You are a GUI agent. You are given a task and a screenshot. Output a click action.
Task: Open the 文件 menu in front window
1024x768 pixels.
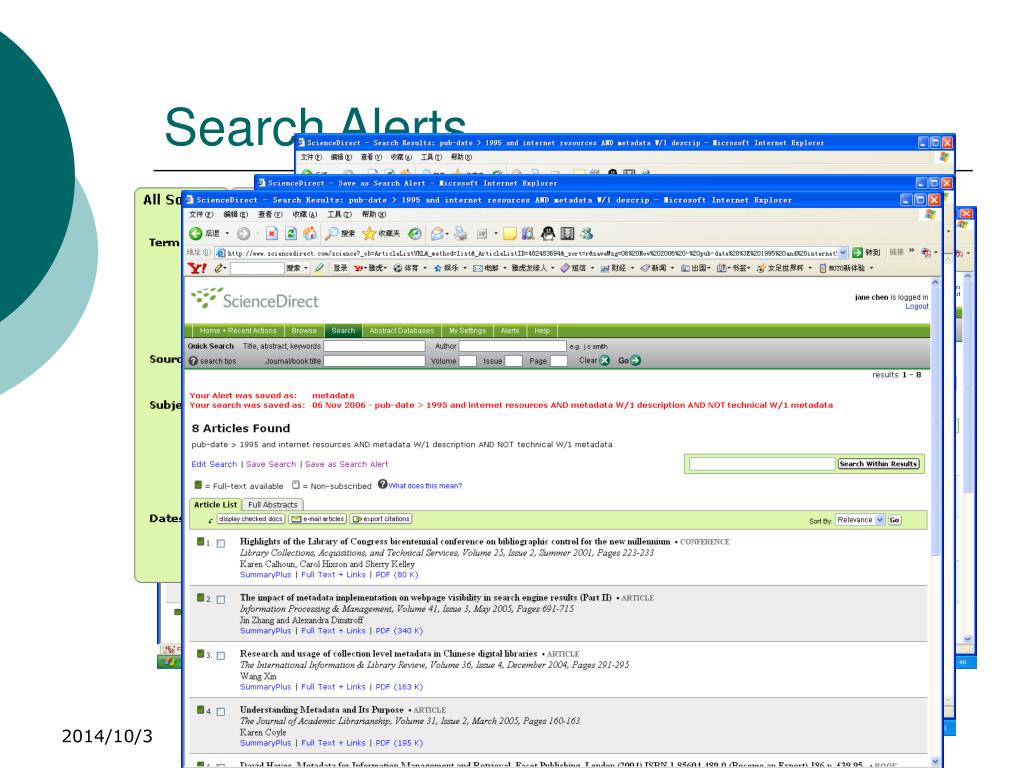200,214
